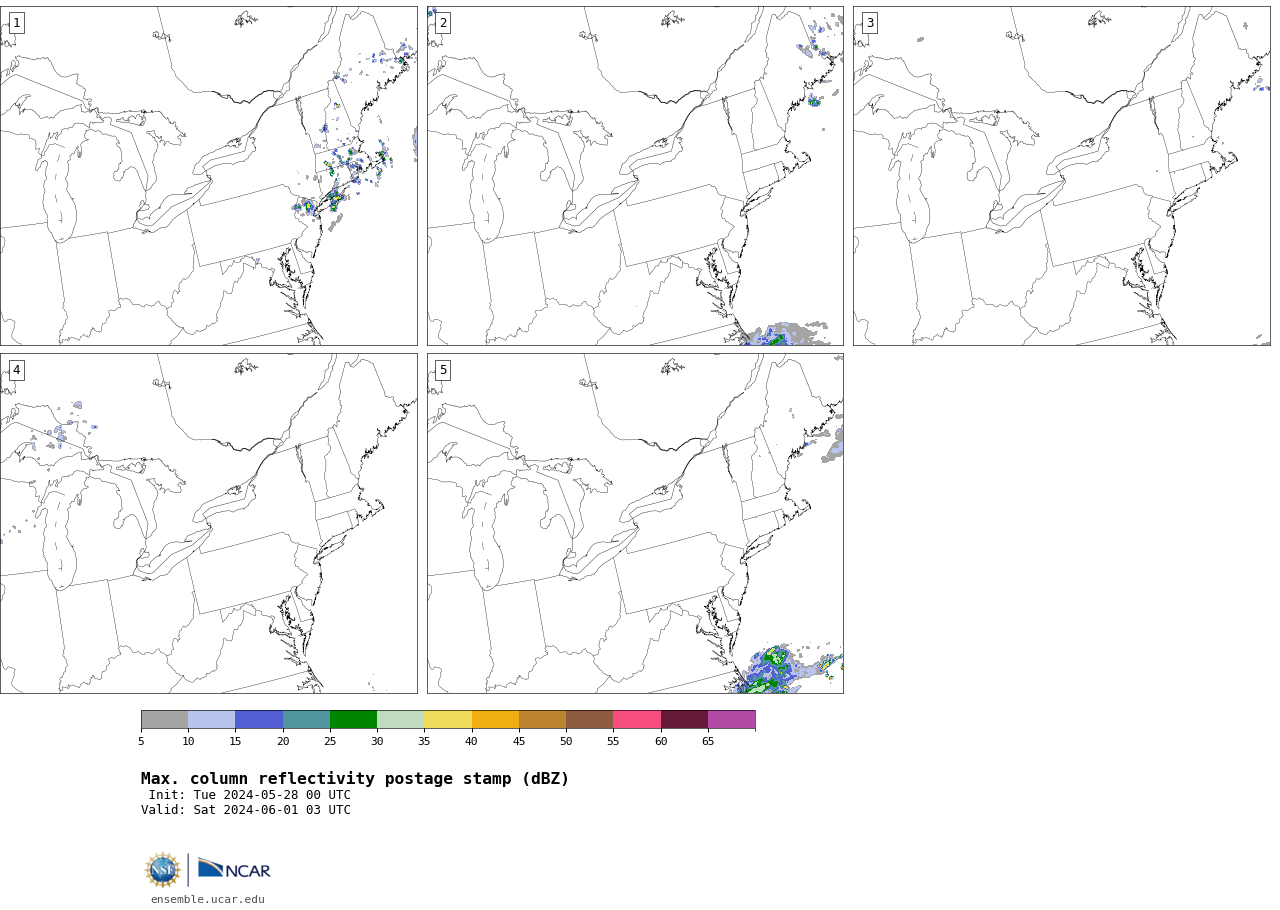The image size is (1280, 910).
Task: Click the ensemble.ucar.edu text
Action: click(208, 899)
